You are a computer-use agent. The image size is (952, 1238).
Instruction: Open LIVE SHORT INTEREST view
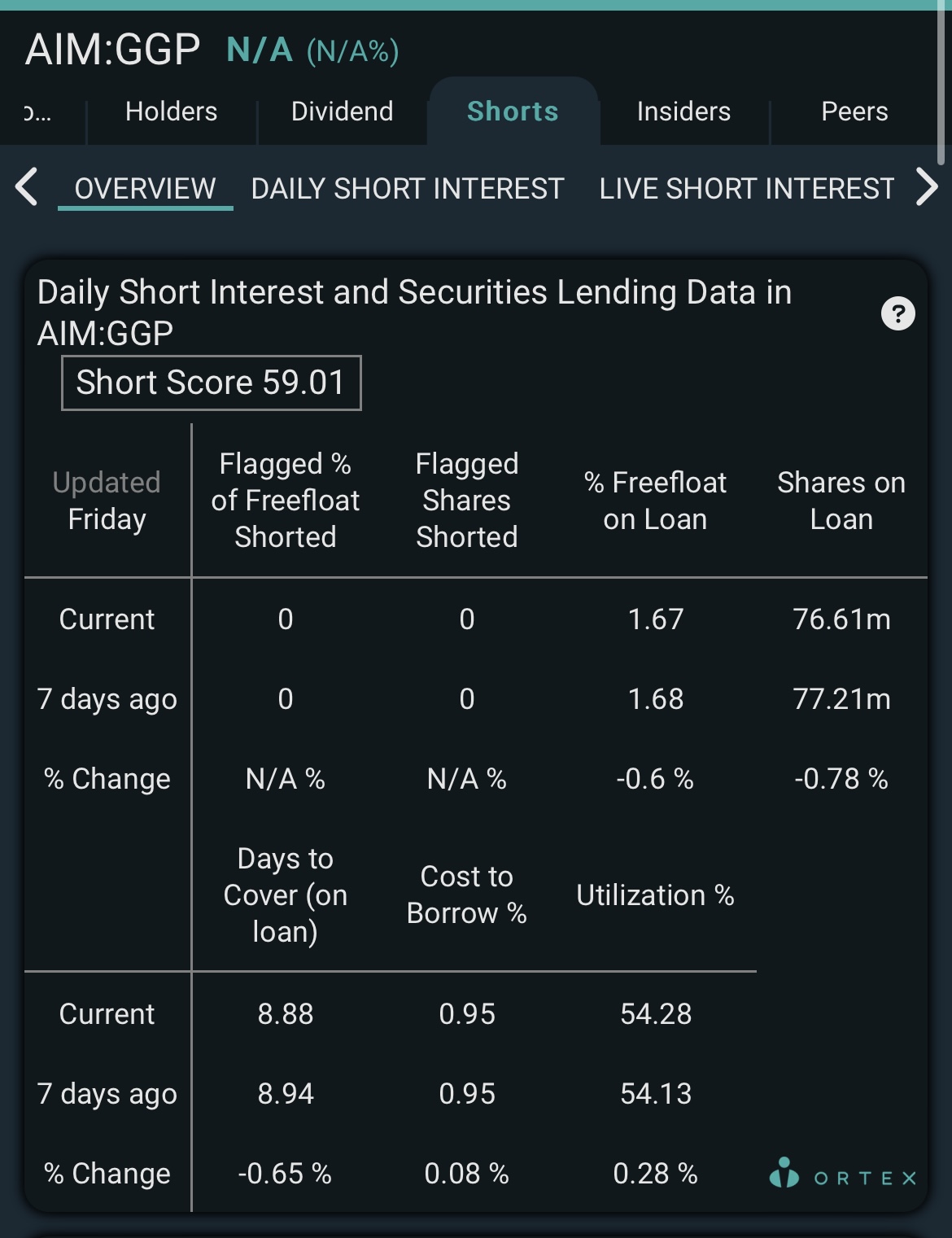(747, 189)
